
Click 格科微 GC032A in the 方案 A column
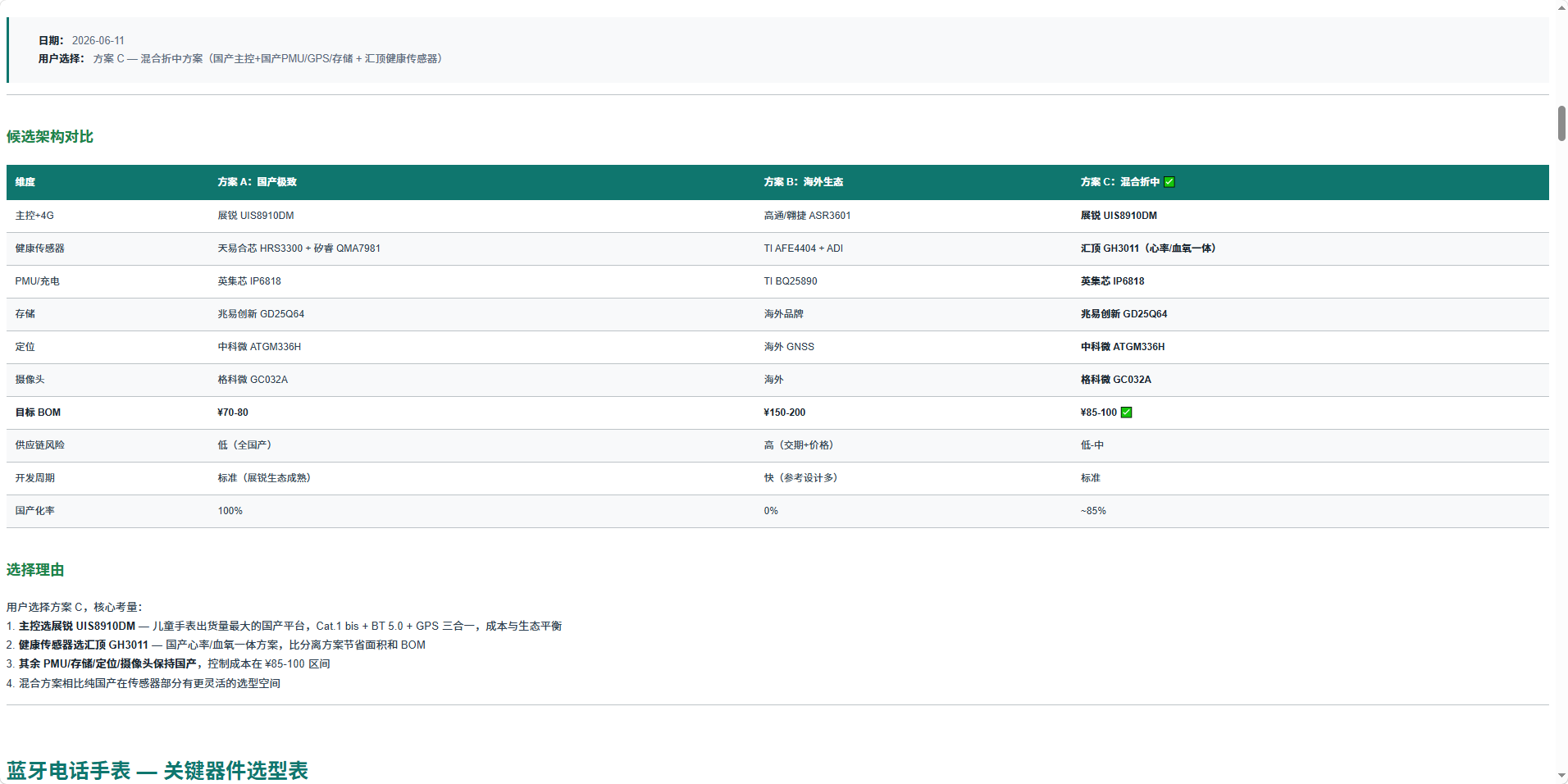253,380
